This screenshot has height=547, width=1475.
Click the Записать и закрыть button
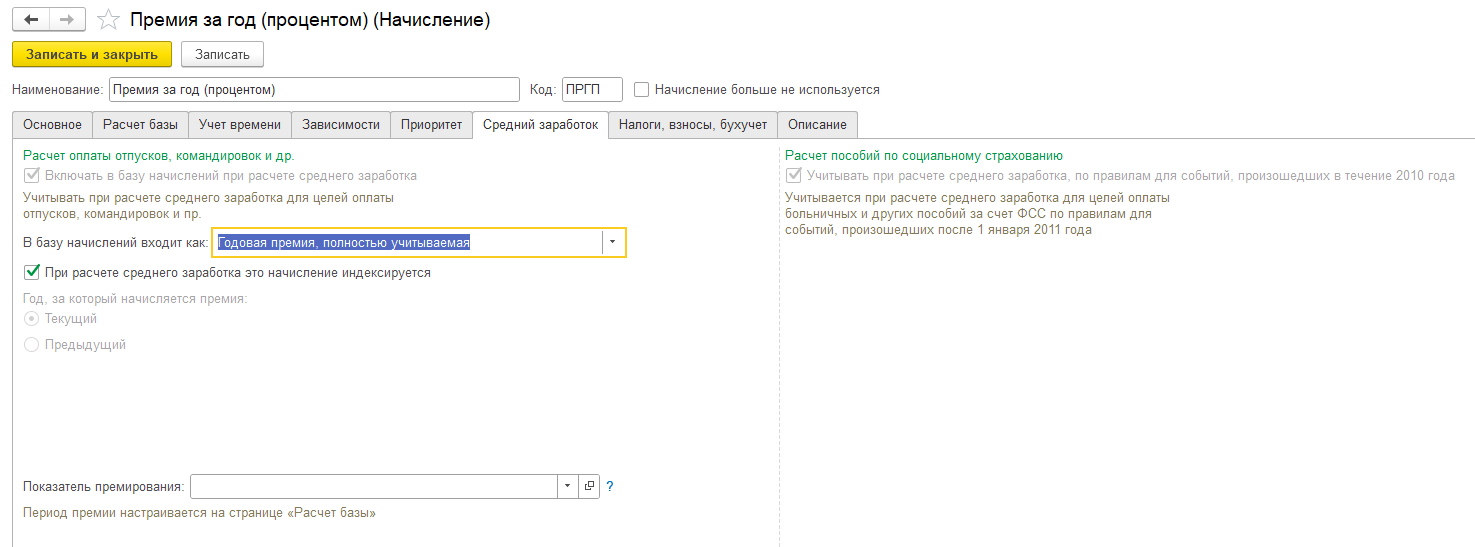[x=92, y=54]
